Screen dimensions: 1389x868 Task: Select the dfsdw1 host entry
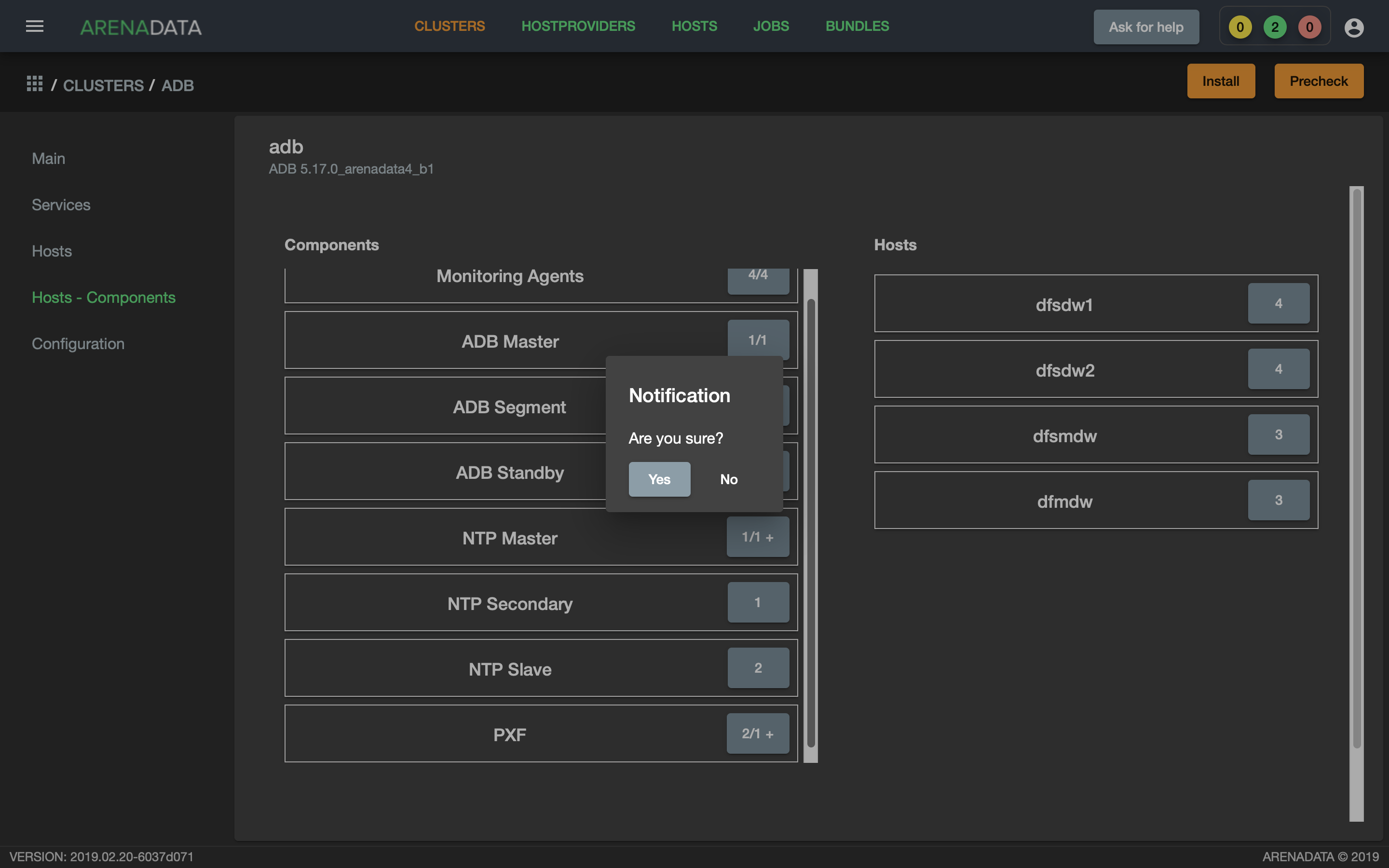click(1096, 303)
